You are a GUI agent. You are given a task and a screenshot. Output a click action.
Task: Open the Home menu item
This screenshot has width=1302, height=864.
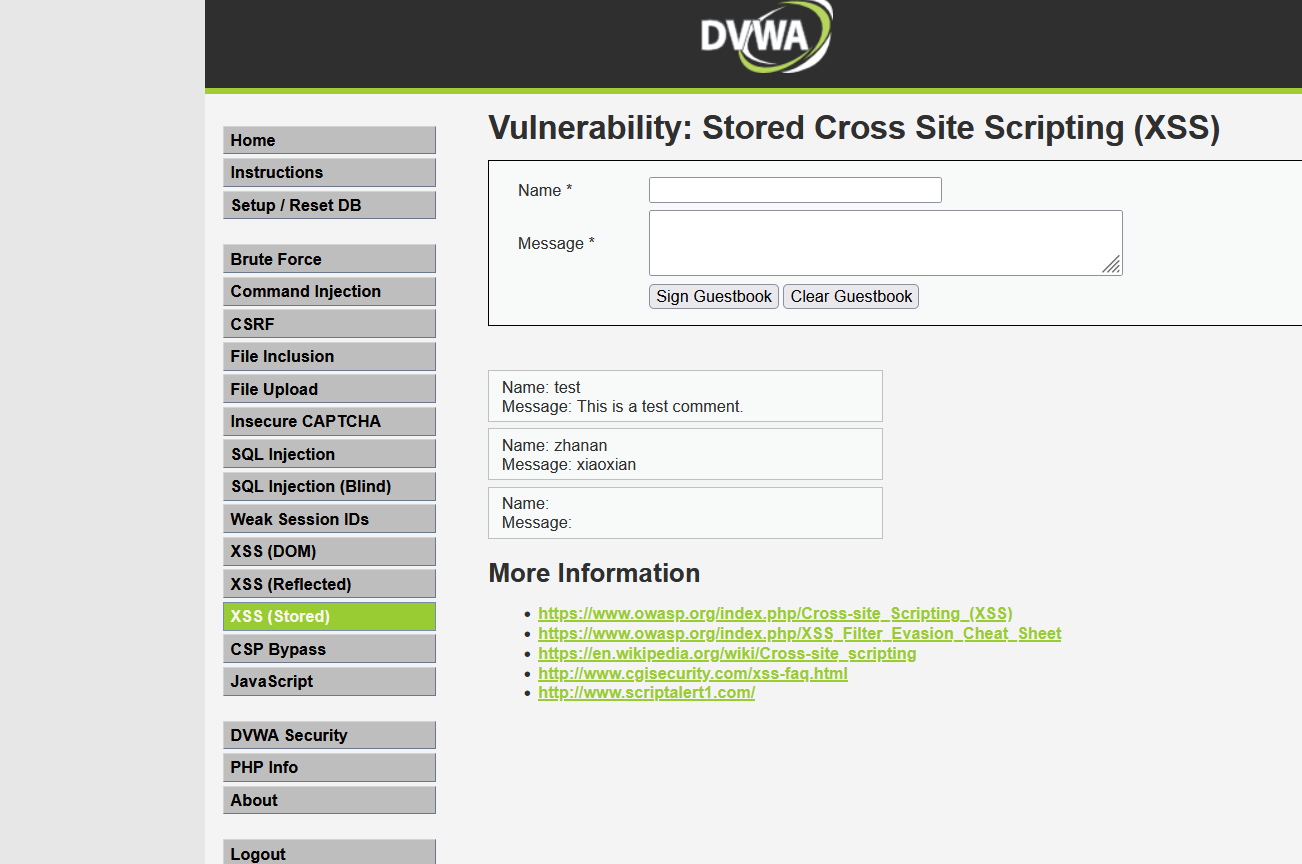coord(329,140)
